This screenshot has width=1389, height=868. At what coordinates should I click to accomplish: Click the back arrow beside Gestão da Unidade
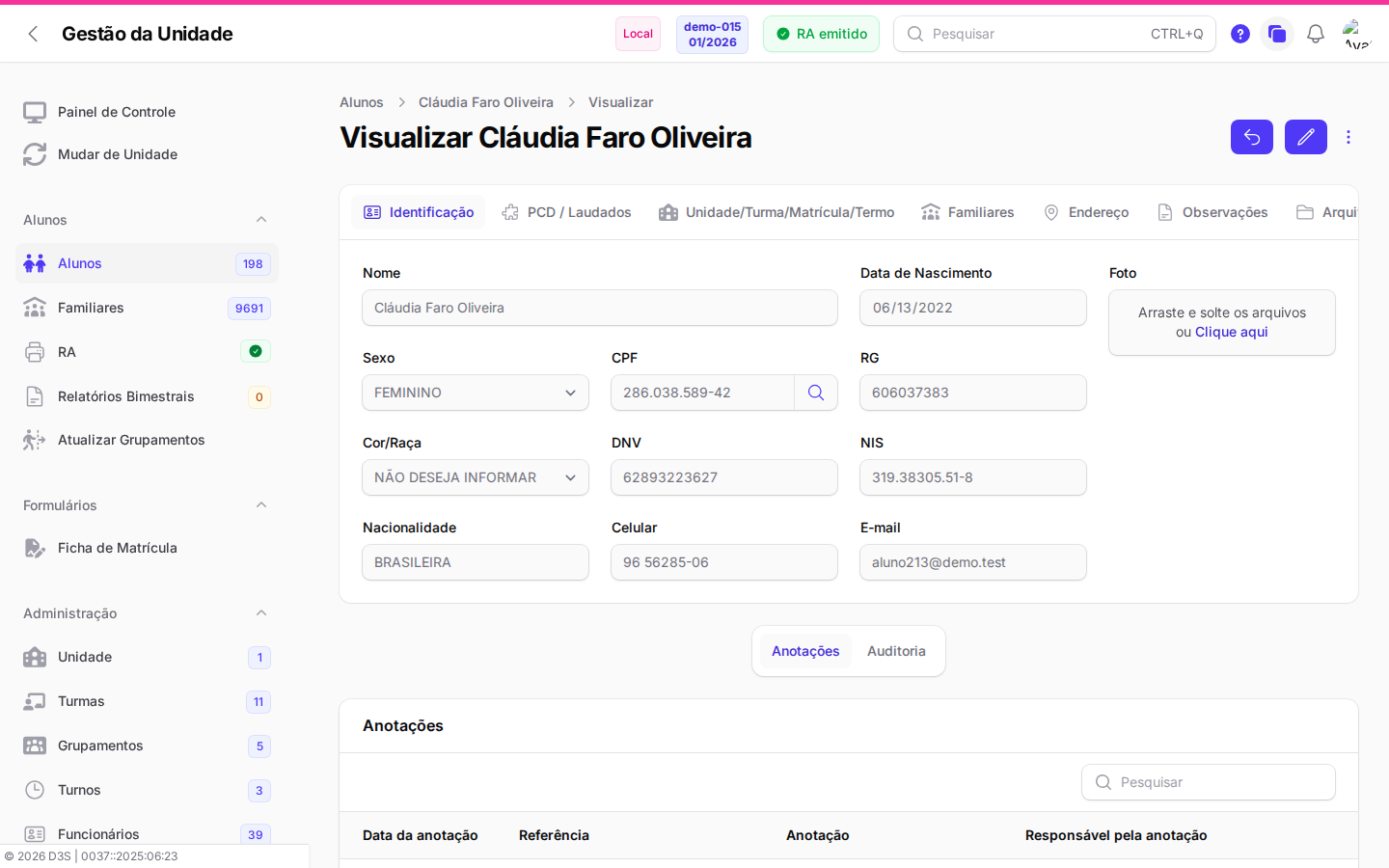[x=33, y=34]
